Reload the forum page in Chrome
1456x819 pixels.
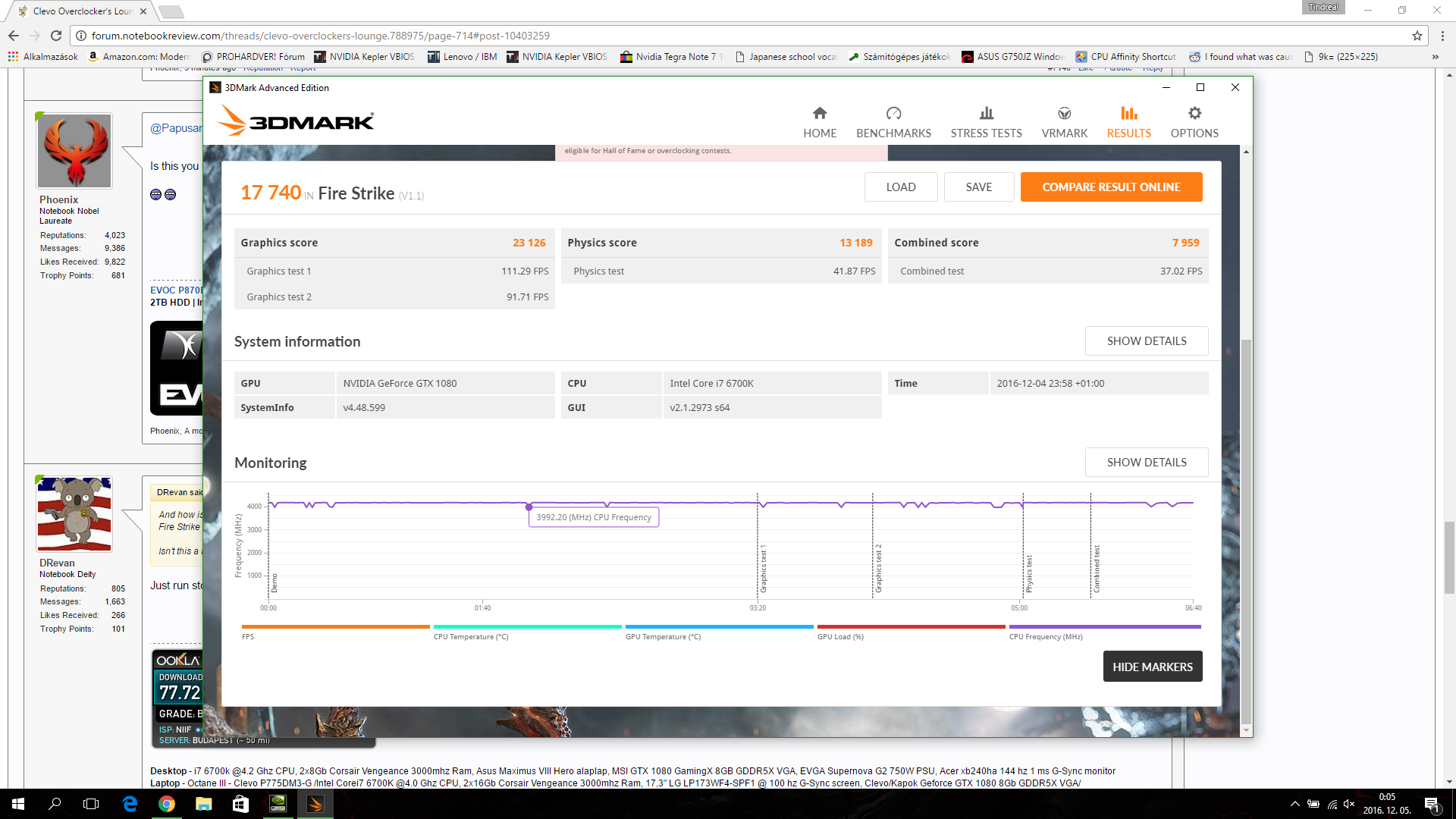56,36
